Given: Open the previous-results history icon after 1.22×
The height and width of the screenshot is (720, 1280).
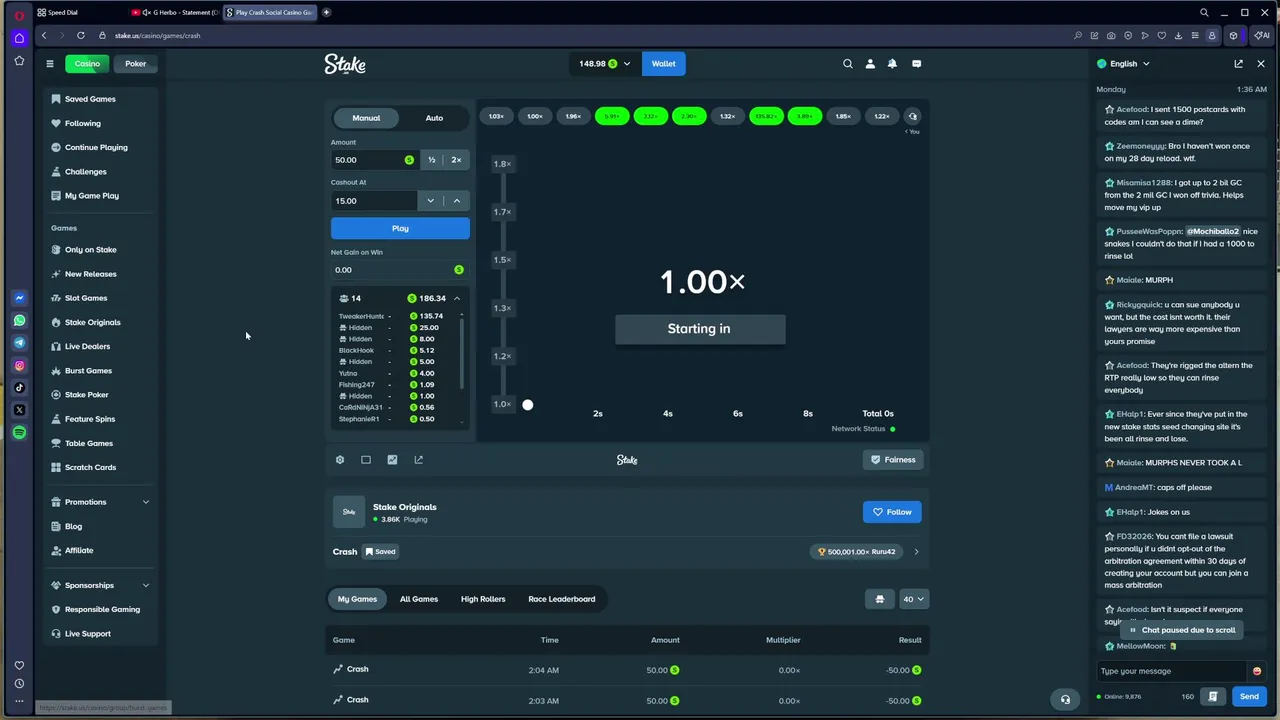Looking at the screenshot, I should pyautogui.click(x=912, y=117).
